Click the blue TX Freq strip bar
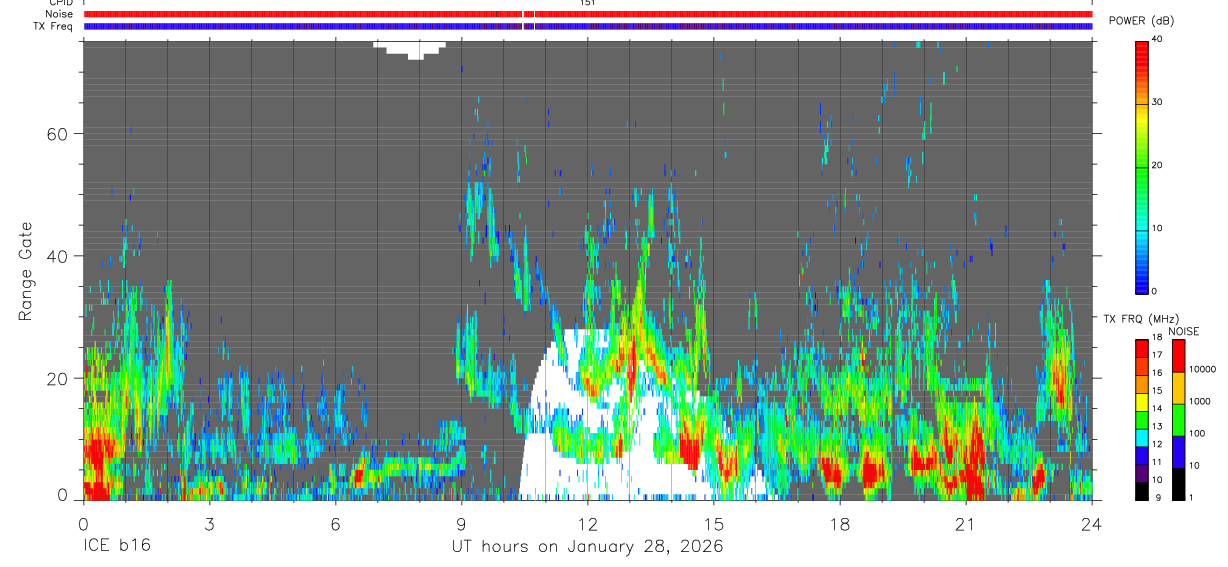The image size is (1228, 567). (588, 26)
